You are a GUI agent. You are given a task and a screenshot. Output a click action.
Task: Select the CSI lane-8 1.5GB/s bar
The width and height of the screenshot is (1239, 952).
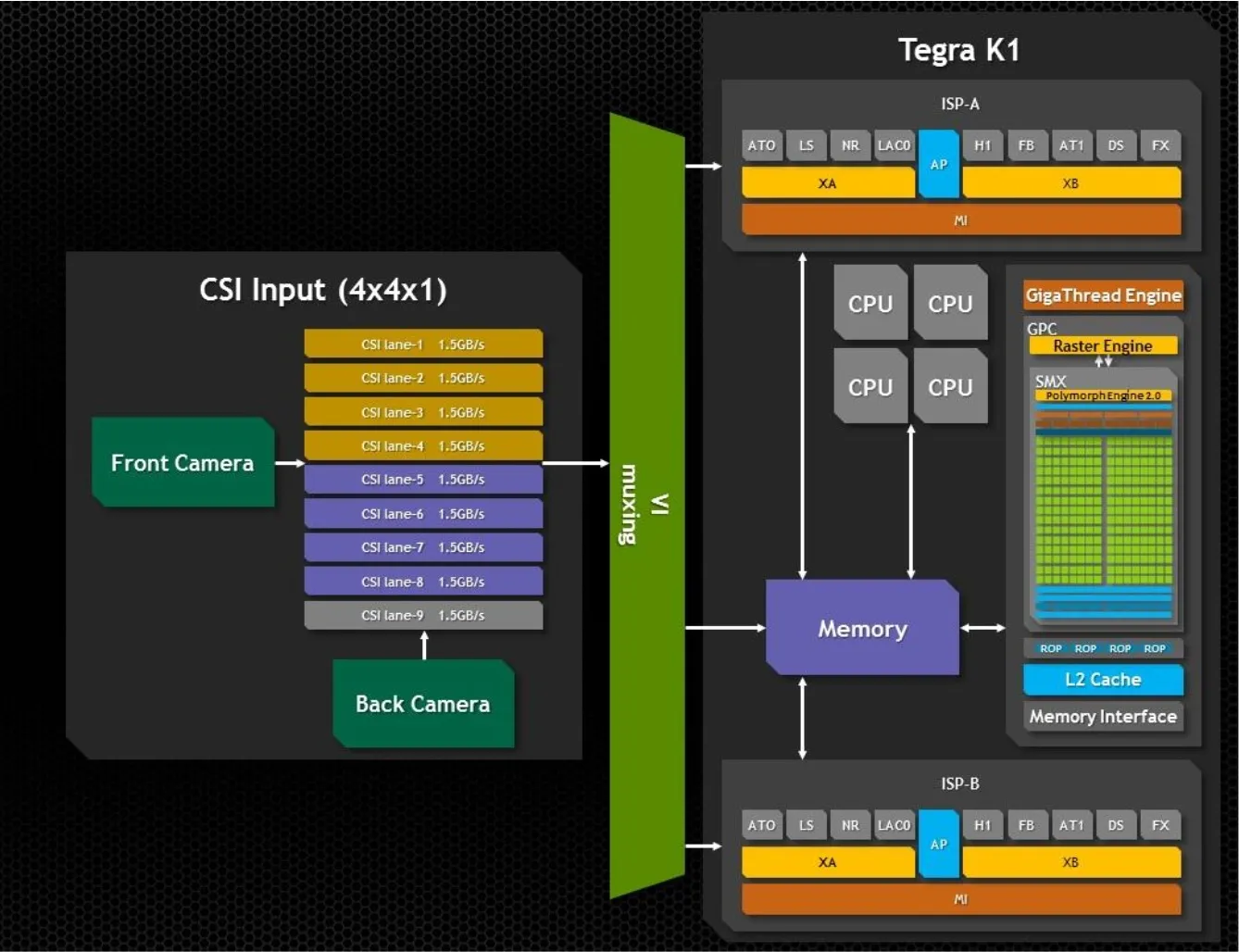pyautogui.click(x=423, y=582)
